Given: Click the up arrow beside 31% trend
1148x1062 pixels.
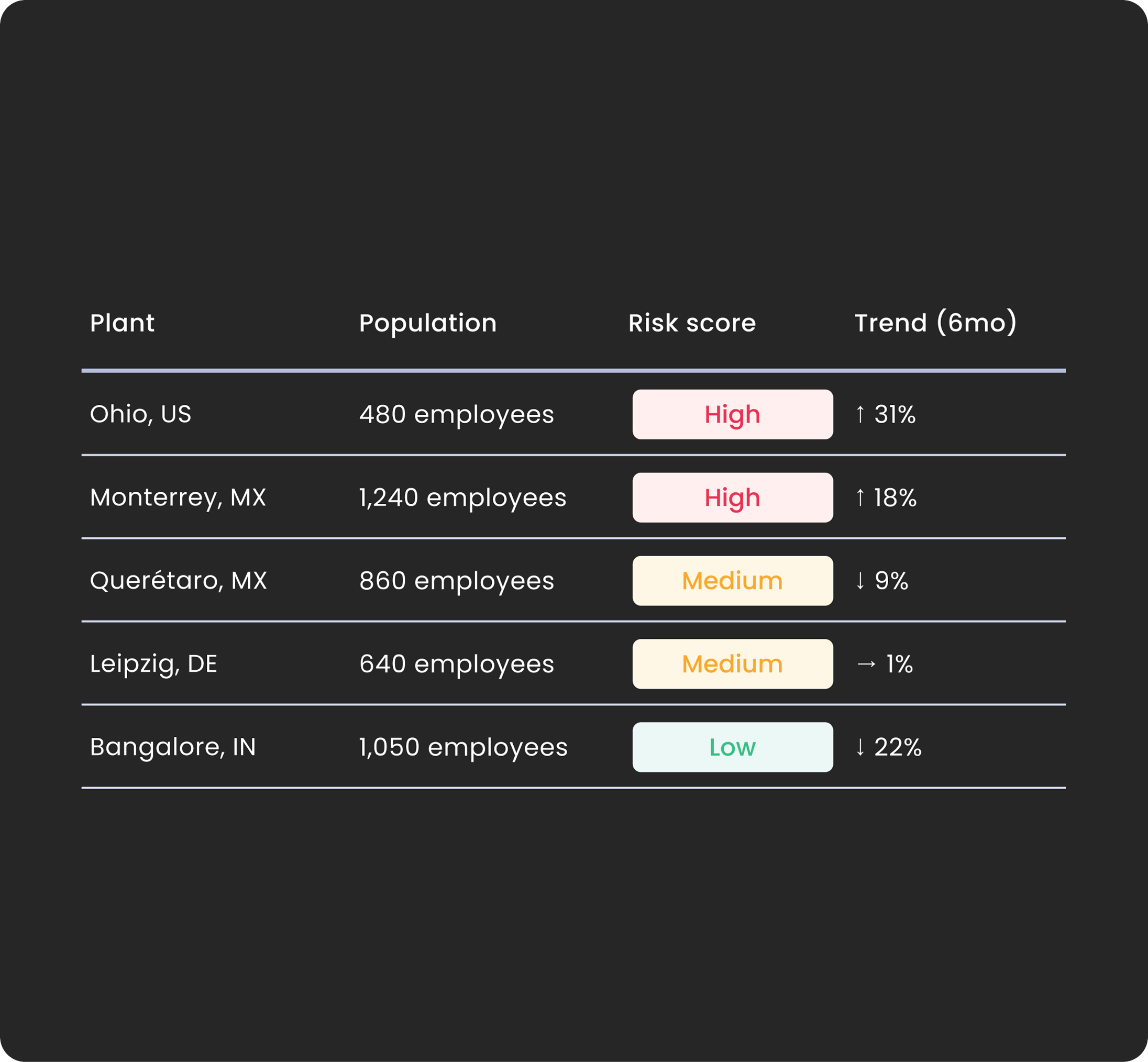Looking at the screenshot, I should coord(860,414).
